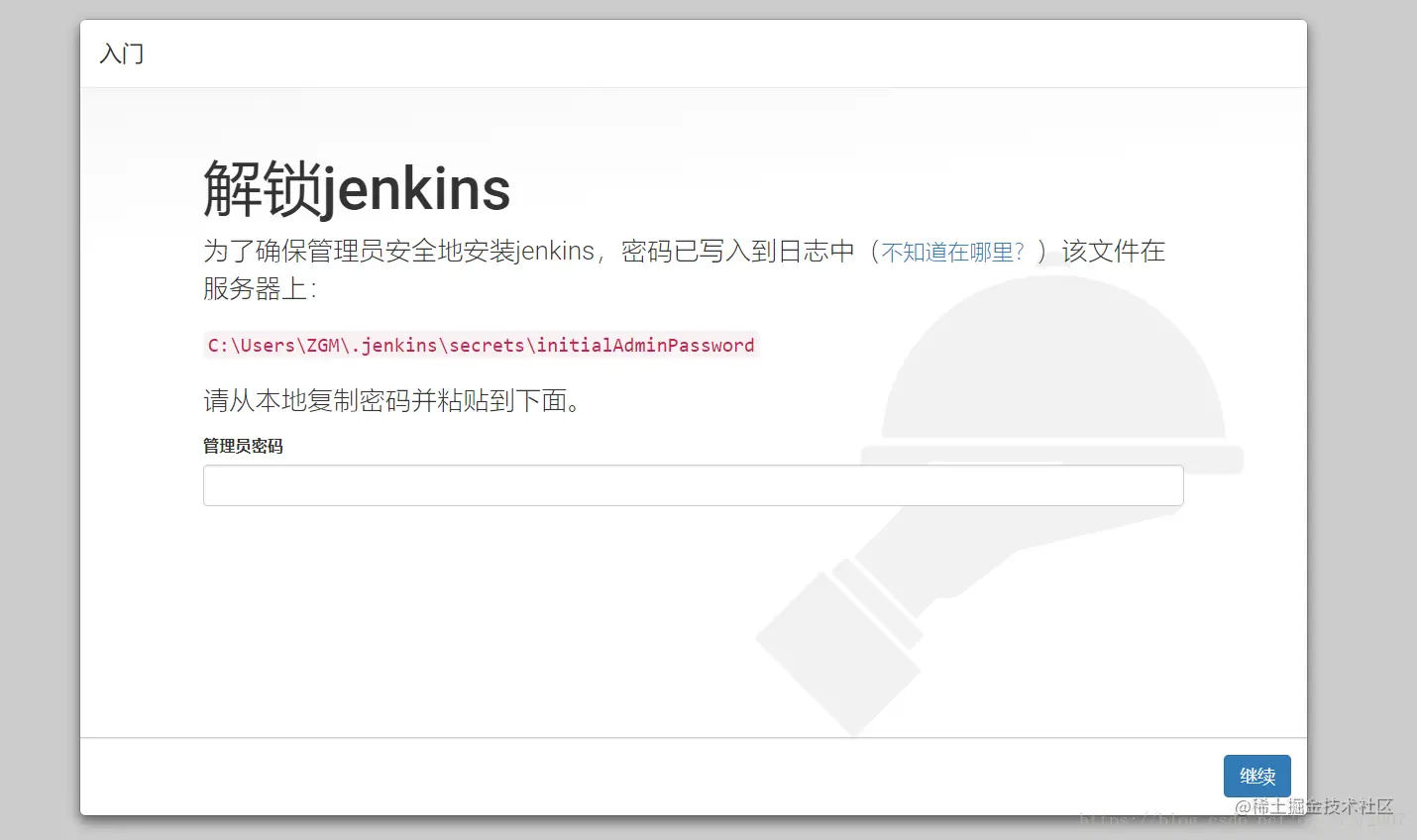Click the 入门 dialog header title
This screenshot has width=1417, height=840.
(x=122, y=53)
